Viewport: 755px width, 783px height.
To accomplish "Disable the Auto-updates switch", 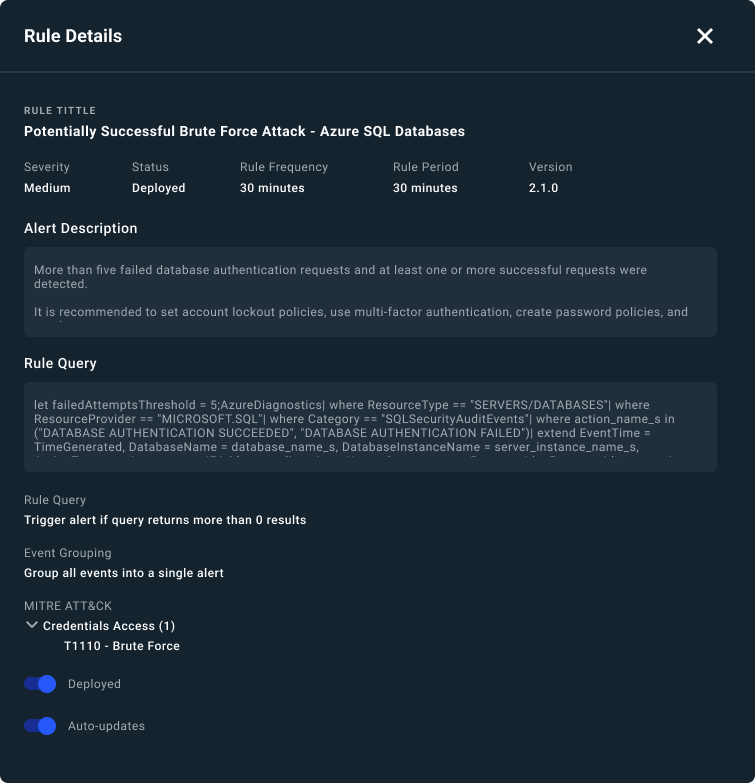I will [x=40, y=726].
